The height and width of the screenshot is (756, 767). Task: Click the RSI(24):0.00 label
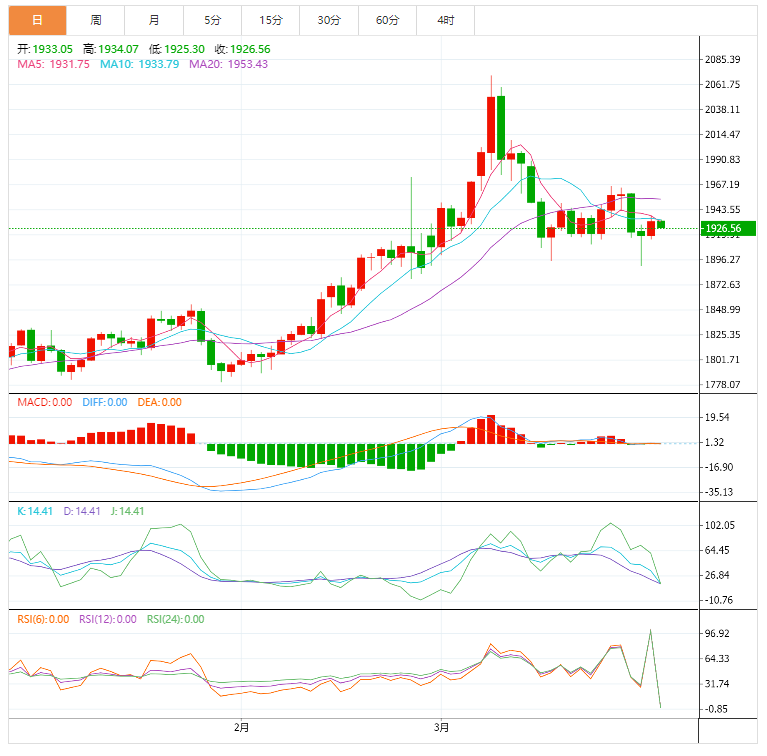click(x=176, y=619)
